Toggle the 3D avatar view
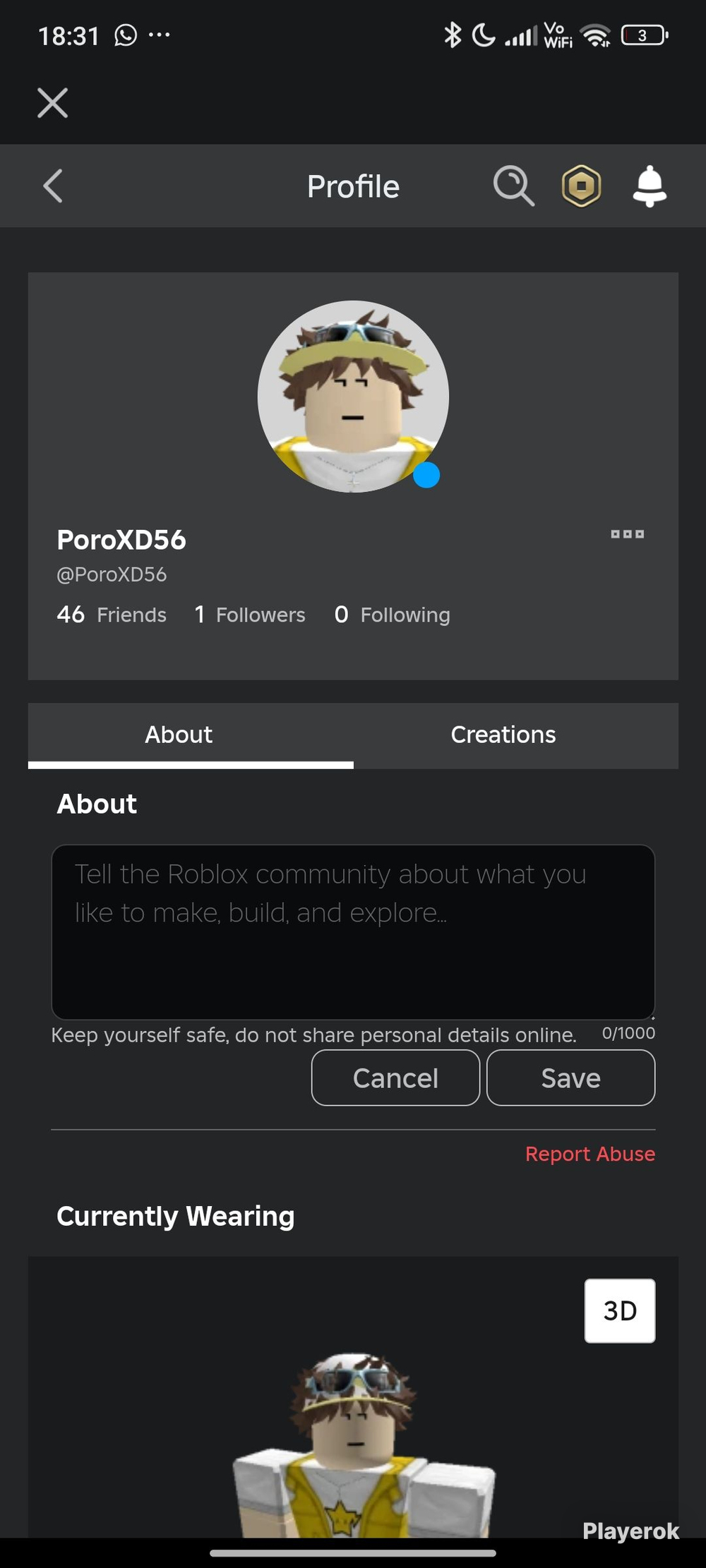 (620, 1310)
